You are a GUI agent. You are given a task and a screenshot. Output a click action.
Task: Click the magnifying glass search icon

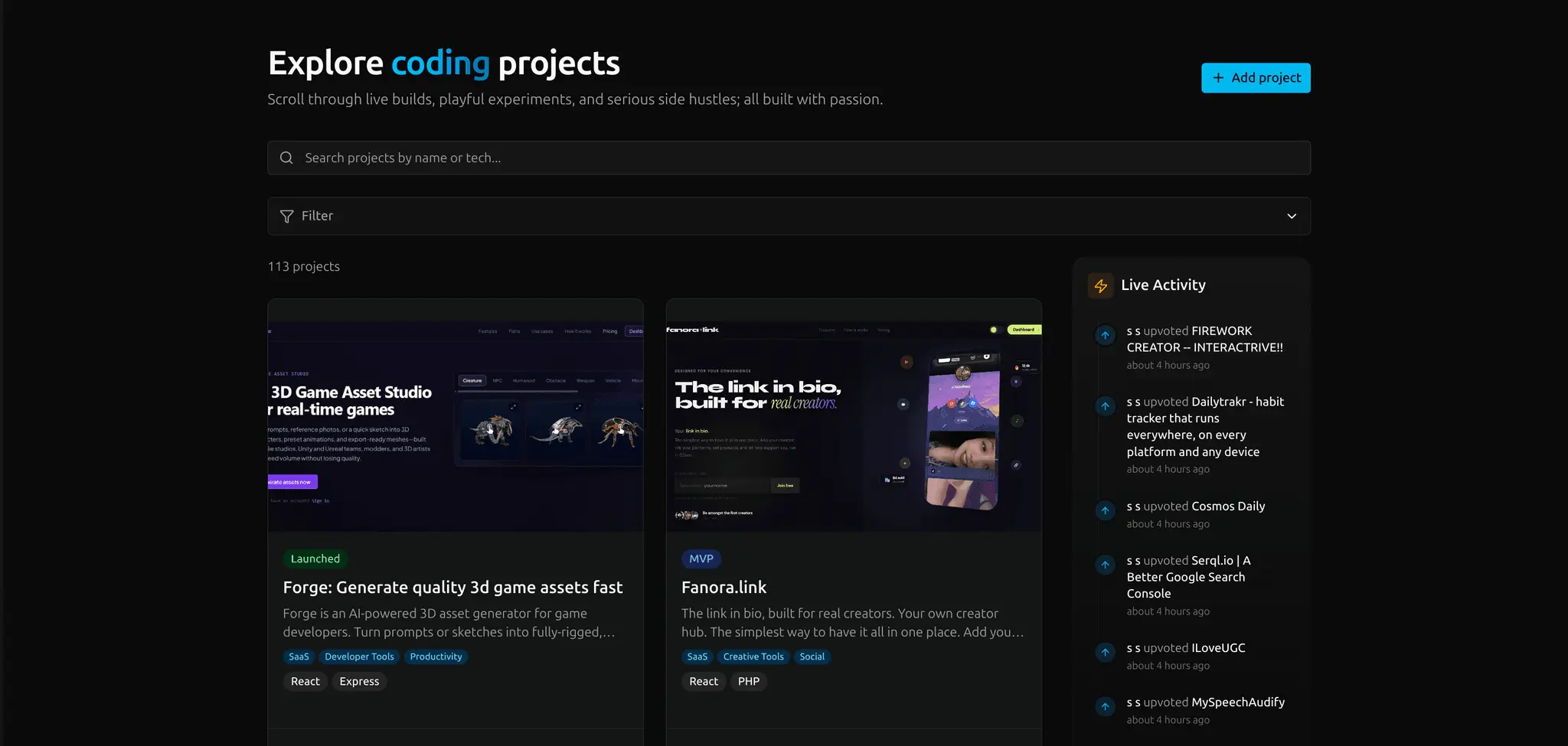(x=286, y=158)
